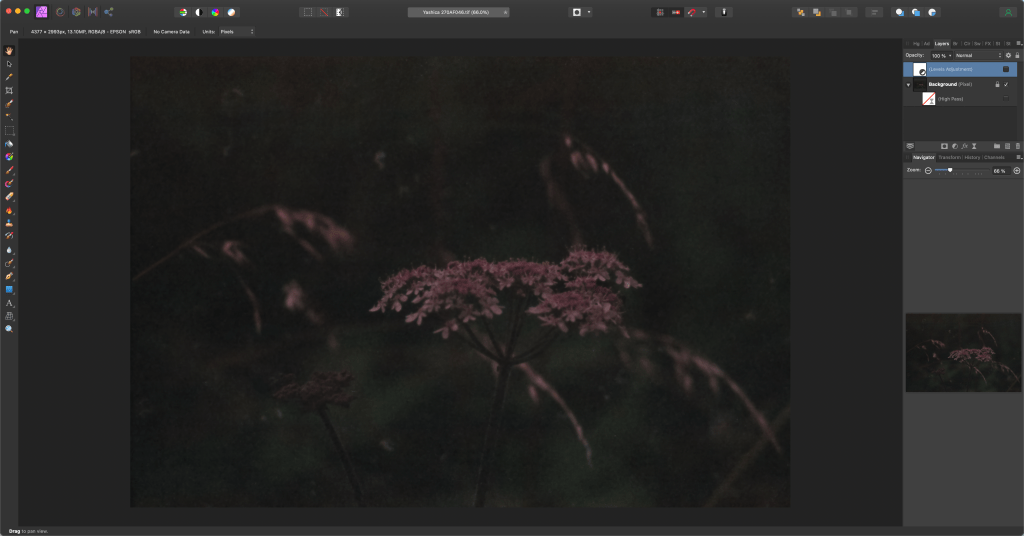Select the Move tool arrow
The height and width of the screenshot is (536, 1024).
pos(9,63)
